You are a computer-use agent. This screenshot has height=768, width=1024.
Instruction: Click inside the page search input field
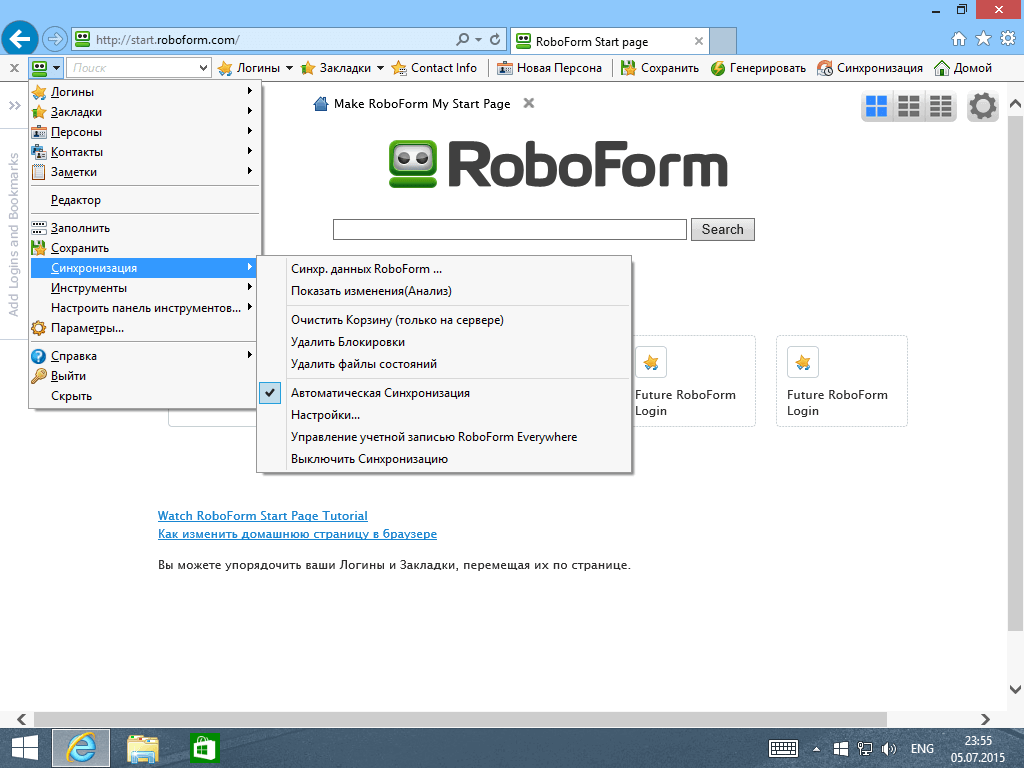[x=509, y=229]
